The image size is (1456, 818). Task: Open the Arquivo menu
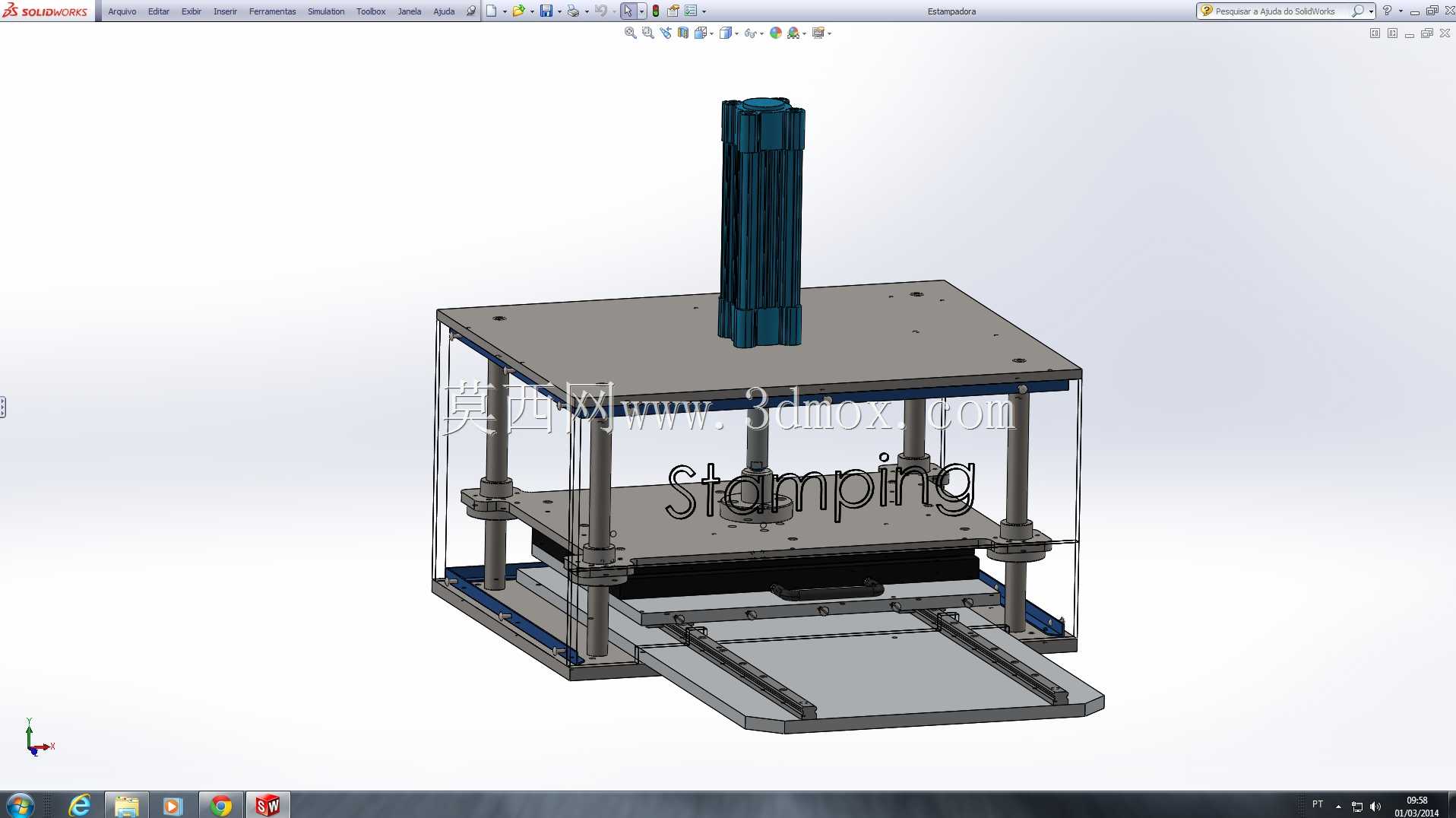point(122,11)
